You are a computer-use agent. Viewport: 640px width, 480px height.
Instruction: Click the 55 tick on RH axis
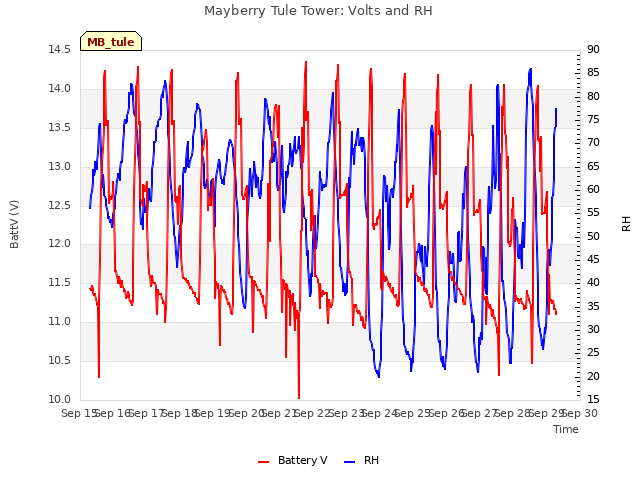[593, 213]
